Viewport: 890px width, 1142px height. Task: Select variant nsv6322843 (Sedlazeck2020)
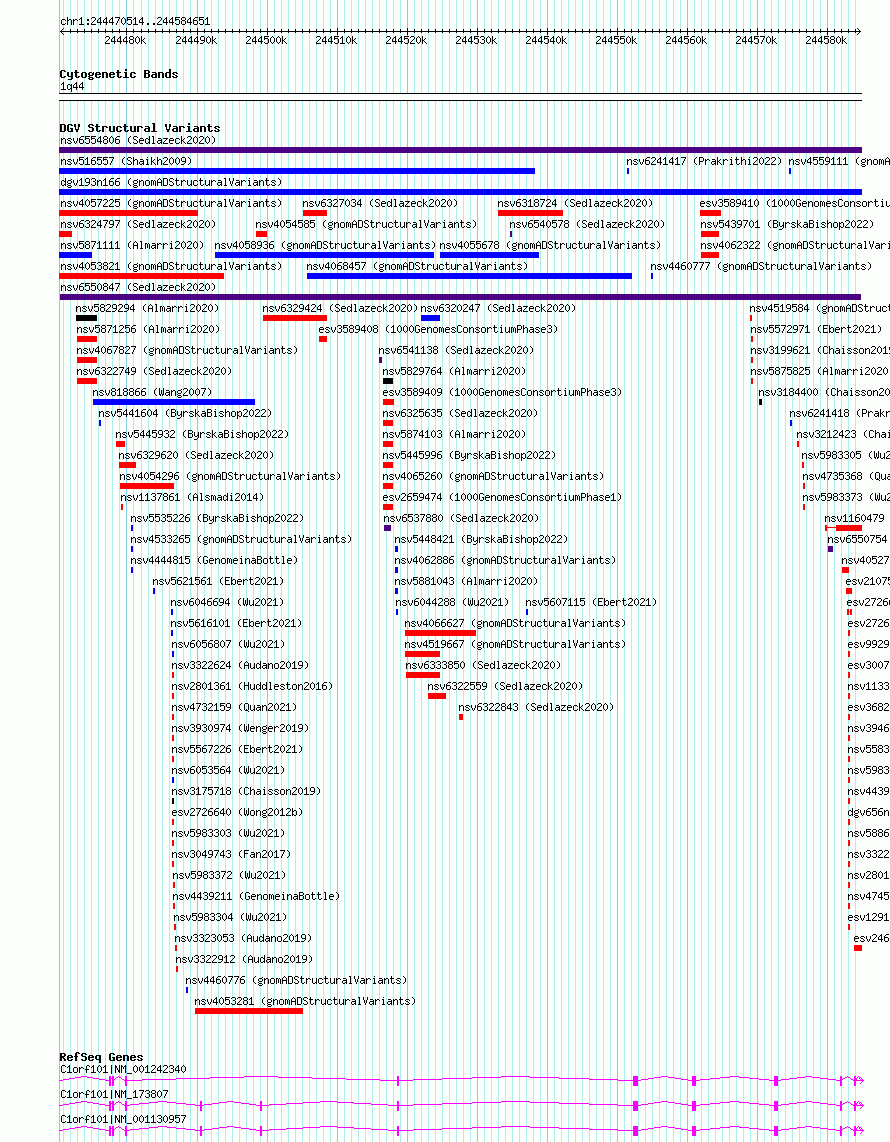(x=536, y=707)
